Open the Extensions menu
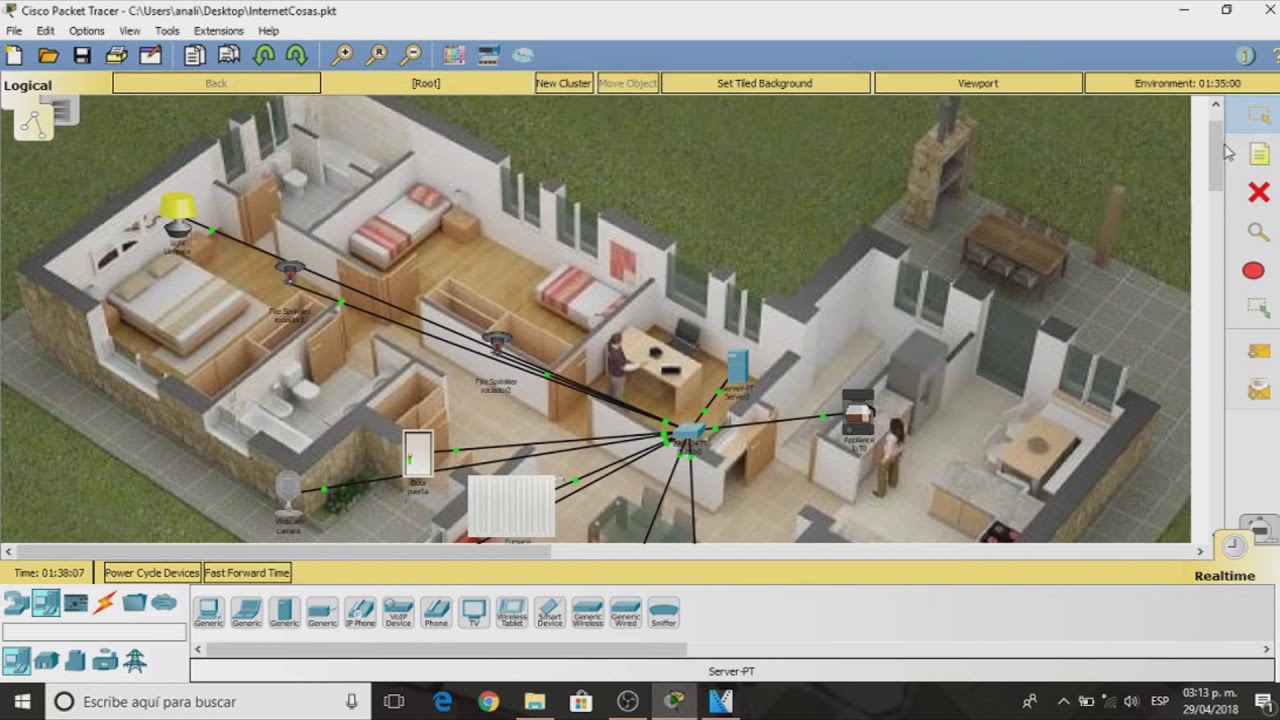 pyautogui.click(x=218, y=31)
